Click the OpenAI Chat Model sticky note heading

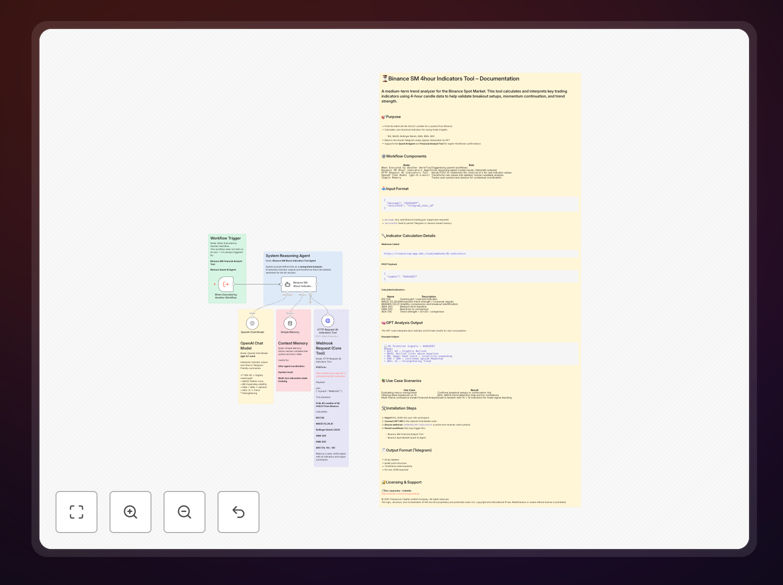point(251,346)
